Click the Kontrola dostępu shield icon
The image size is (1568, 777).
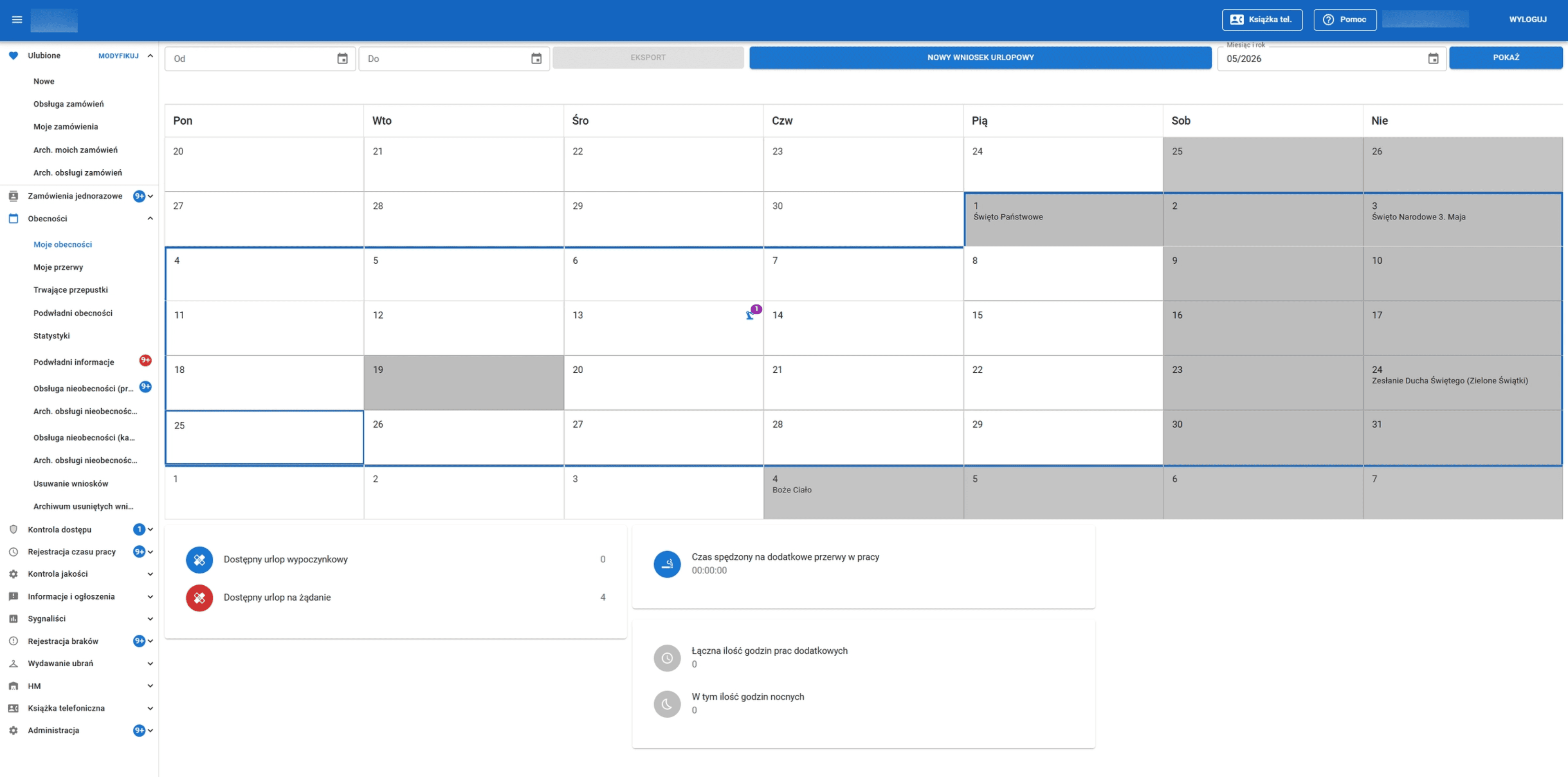(x=13, y=529)
